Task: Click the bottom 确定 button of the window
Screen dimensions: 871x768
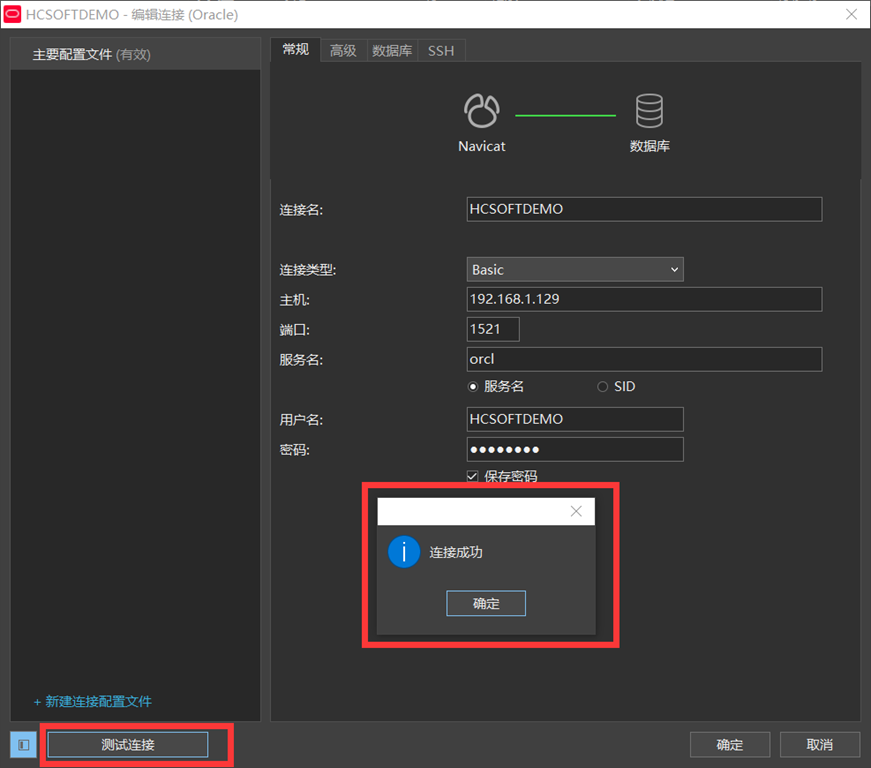Action: (x=730, y=745)
